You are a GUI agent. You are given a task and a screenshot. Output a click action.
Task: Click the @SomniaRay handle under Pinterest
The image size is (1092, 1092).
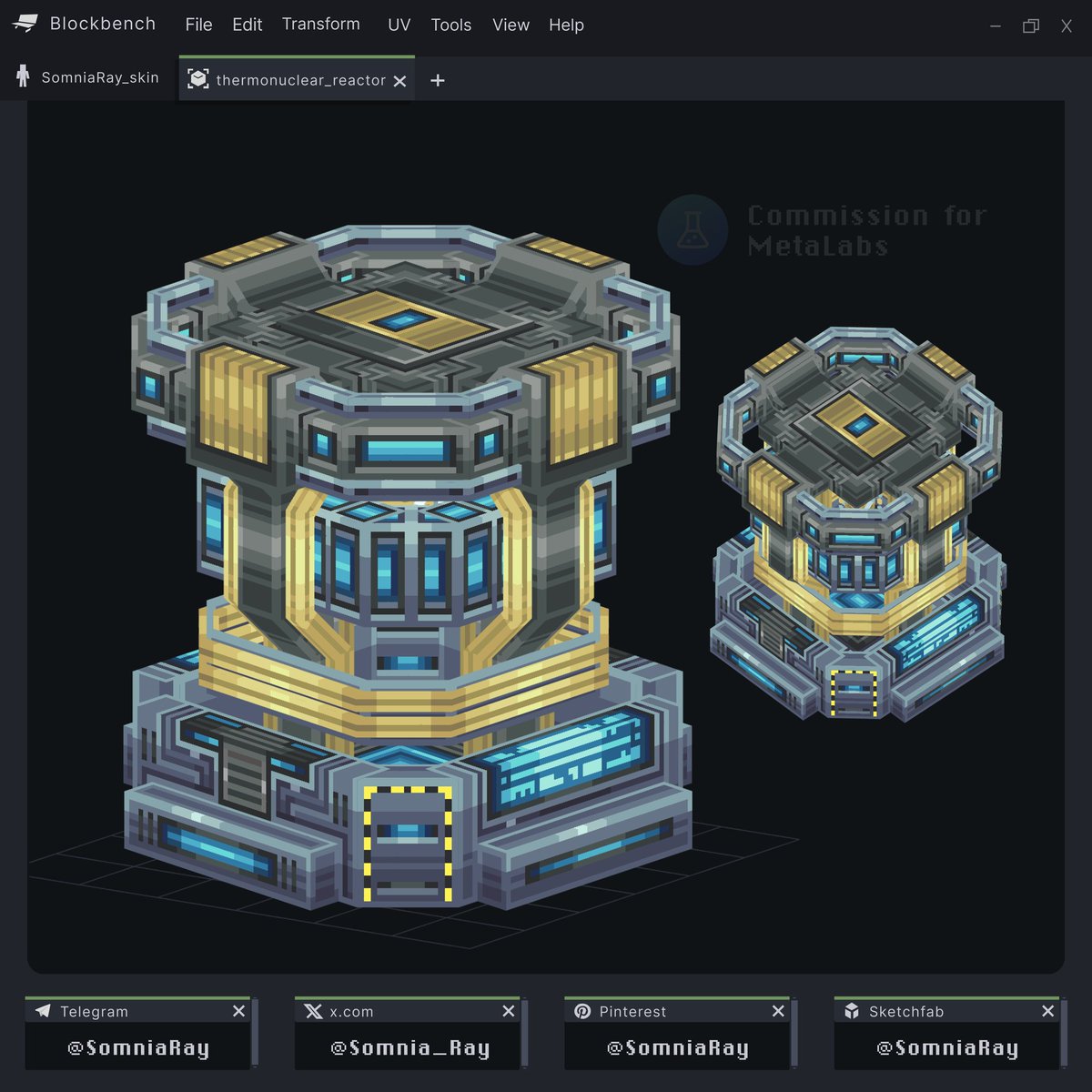678,1048
